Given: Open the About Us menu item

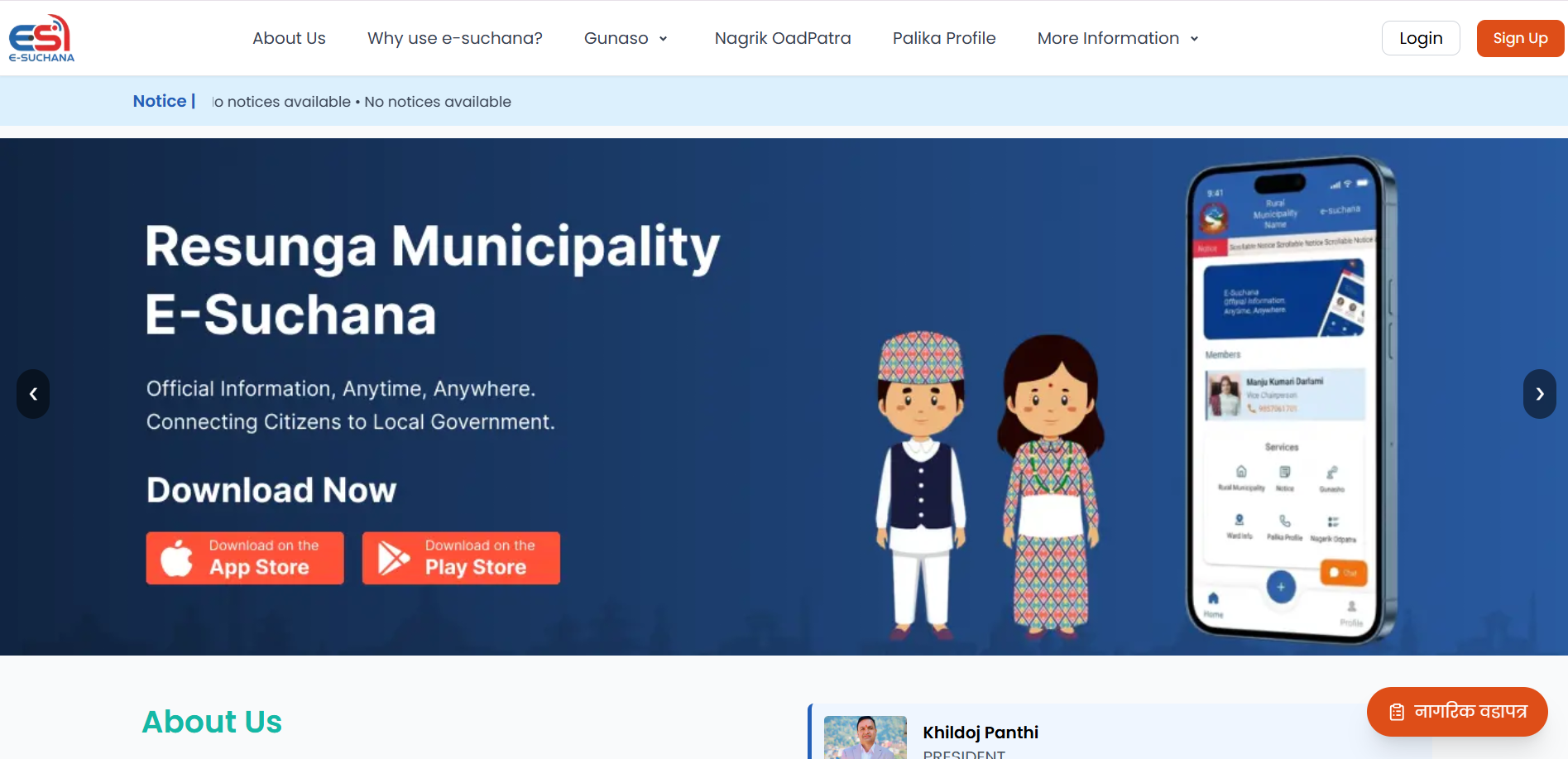Looking at the screenshot, I should (x=289, y=38).
